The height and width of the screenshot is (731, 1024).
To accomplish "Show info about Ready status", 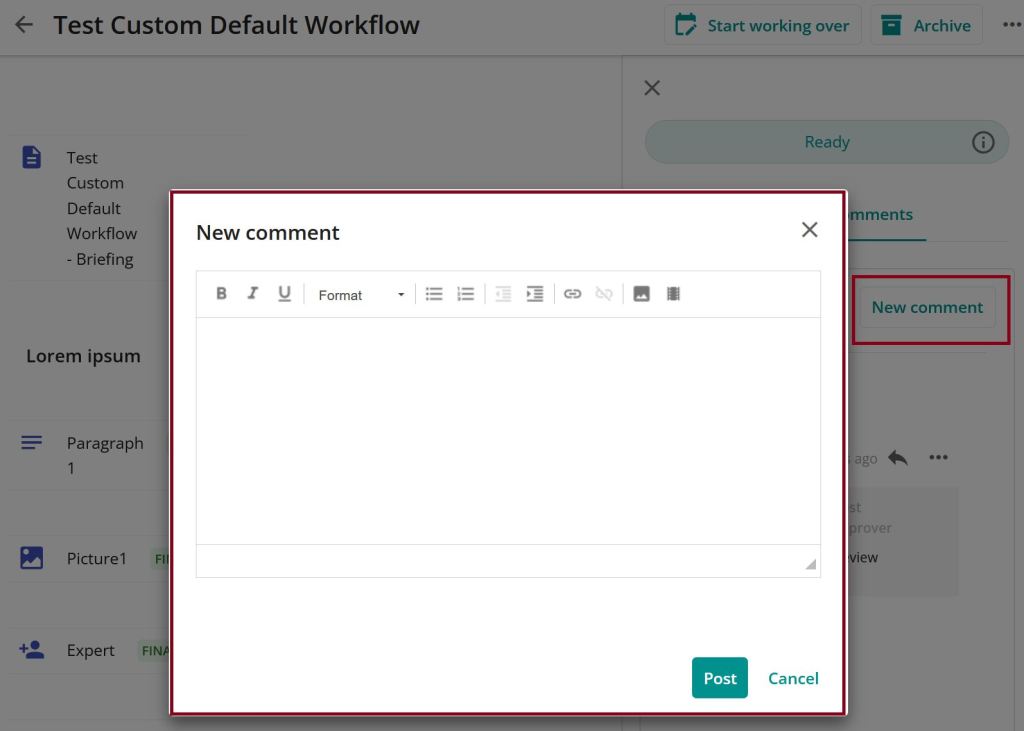I will [x=983, y=142].
